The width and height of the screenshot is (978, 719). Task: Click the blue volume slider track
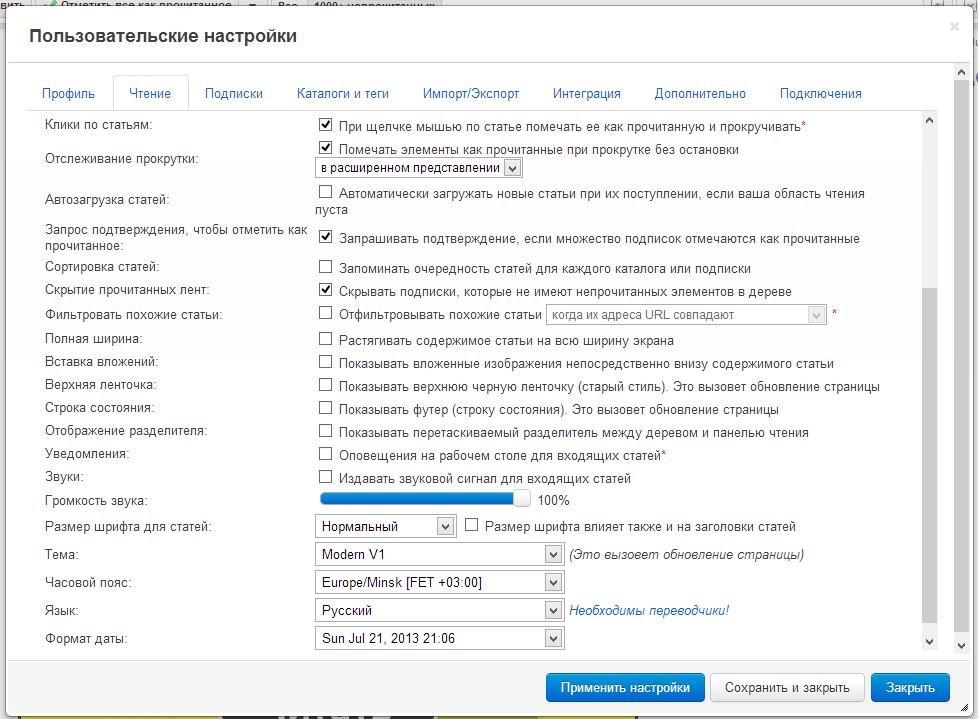click(x=417, y=498)
